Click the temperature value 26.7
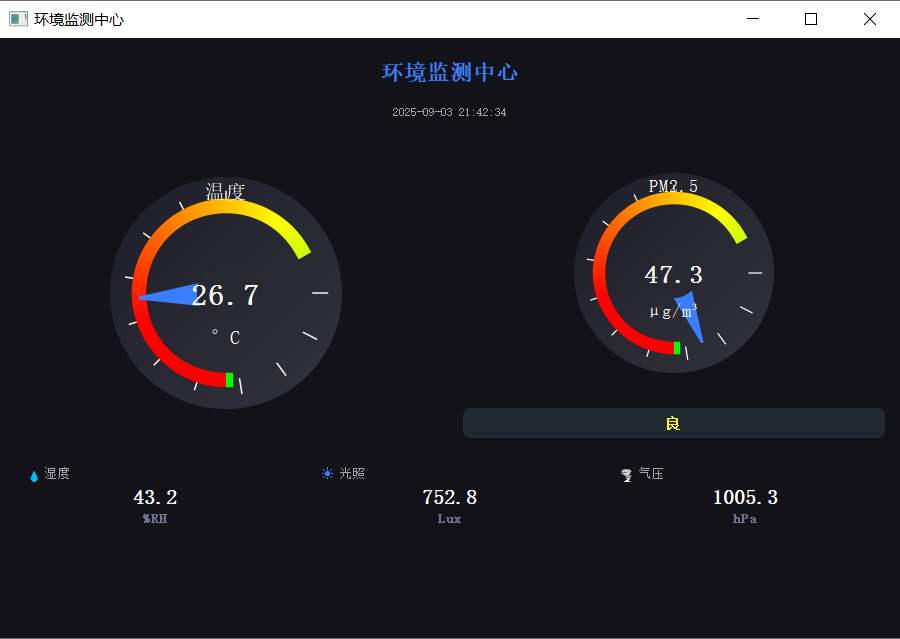900x639 pixels. [x=225, y=296]
